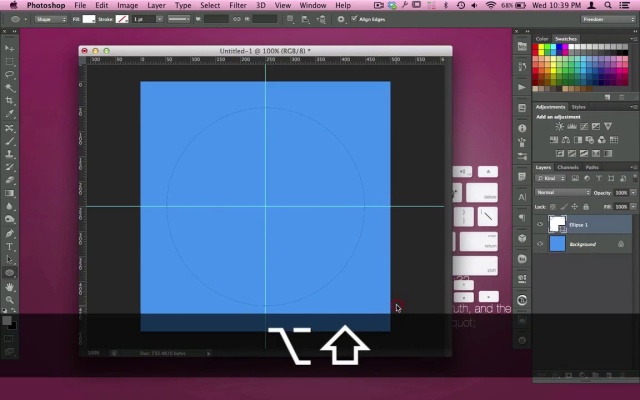Open the layer filter Kind dropdown
The width and height of the screenshot is (640, 400).
click(x=551, y=178)
